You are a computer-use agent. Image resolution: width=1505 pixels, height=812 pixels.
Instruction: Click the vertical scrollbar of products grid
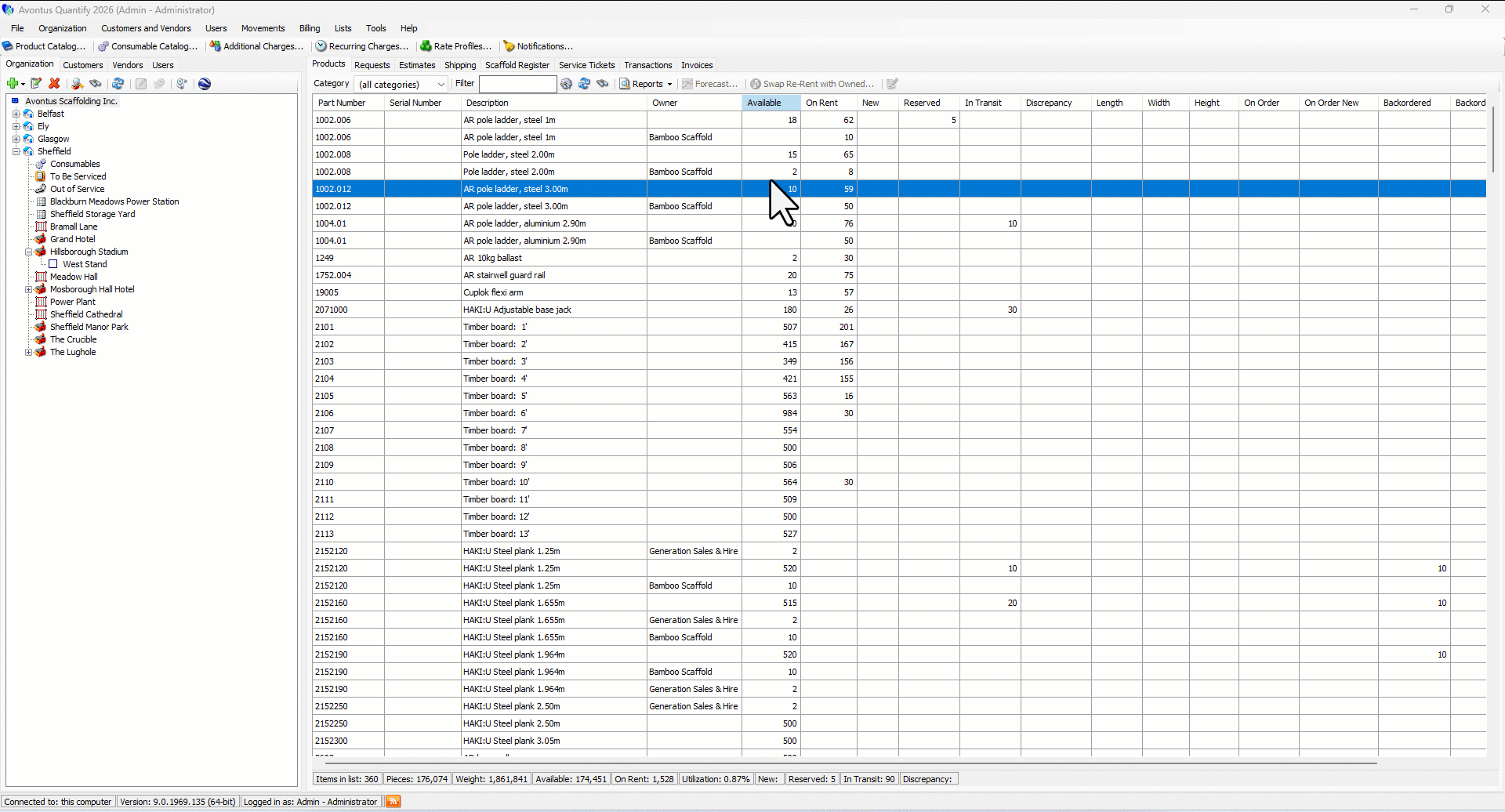coord(1492,141)
